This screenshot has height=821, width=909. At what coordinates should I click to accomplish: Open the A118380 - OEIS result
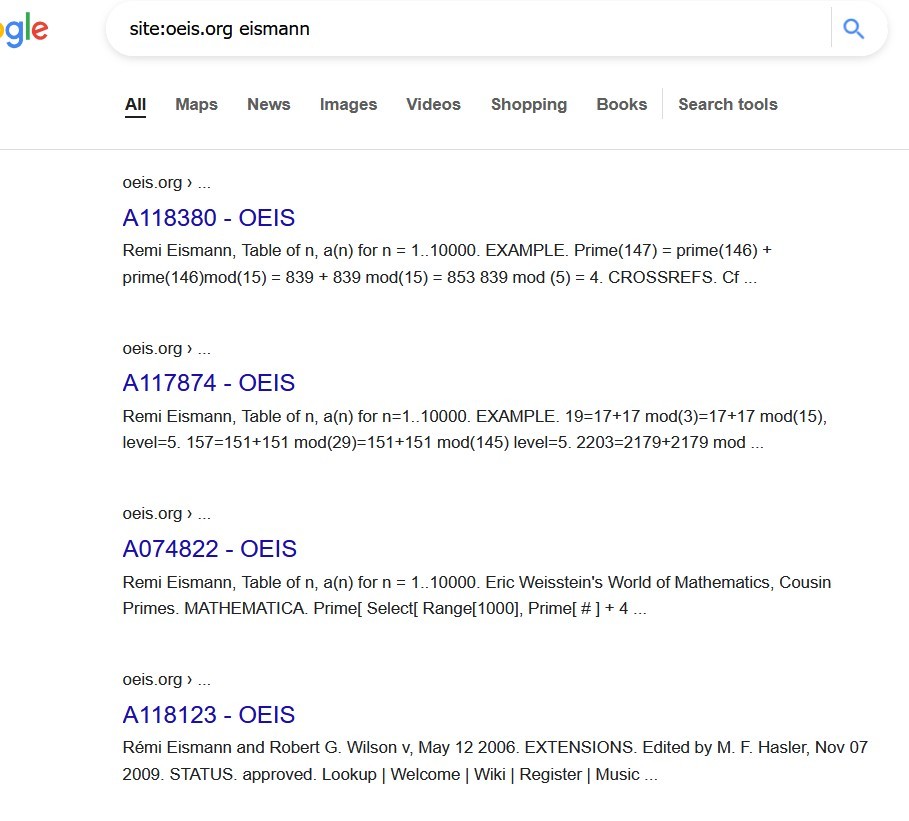[209, 218]
